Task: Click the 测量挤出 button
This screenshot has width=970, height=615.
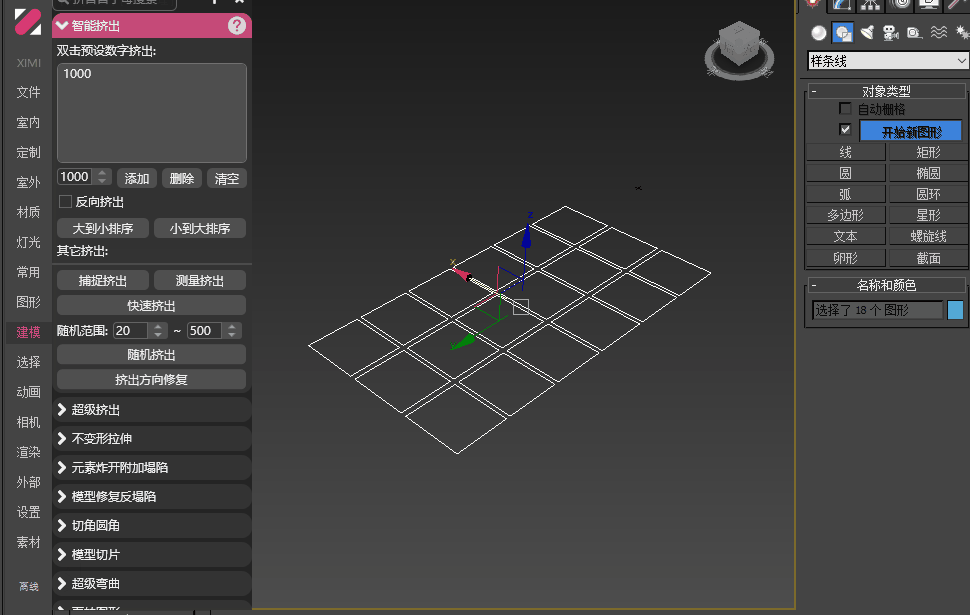Action: [x=200, y=280]
